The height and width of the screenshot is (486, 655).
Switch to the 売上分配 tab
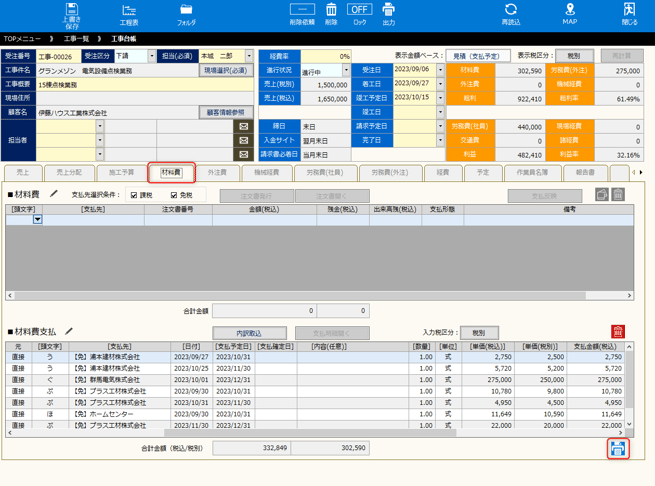69,173
